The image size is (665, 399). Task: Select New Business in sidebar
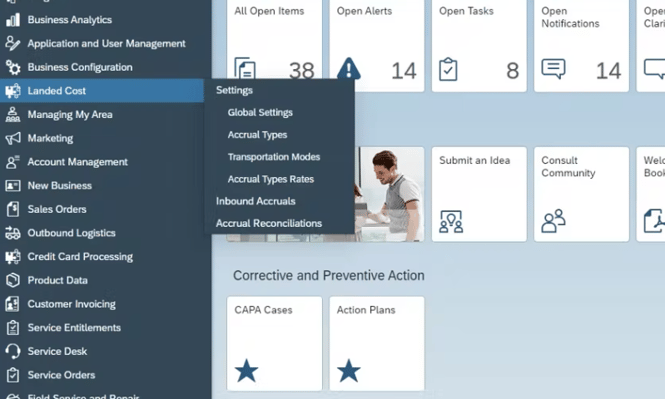pos(59,186)
